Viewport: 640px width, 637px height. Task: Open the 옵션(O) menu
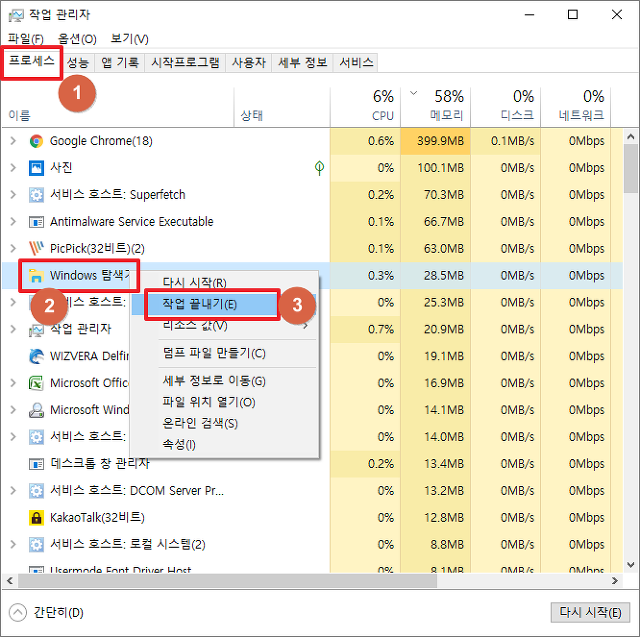coord(77,39)
